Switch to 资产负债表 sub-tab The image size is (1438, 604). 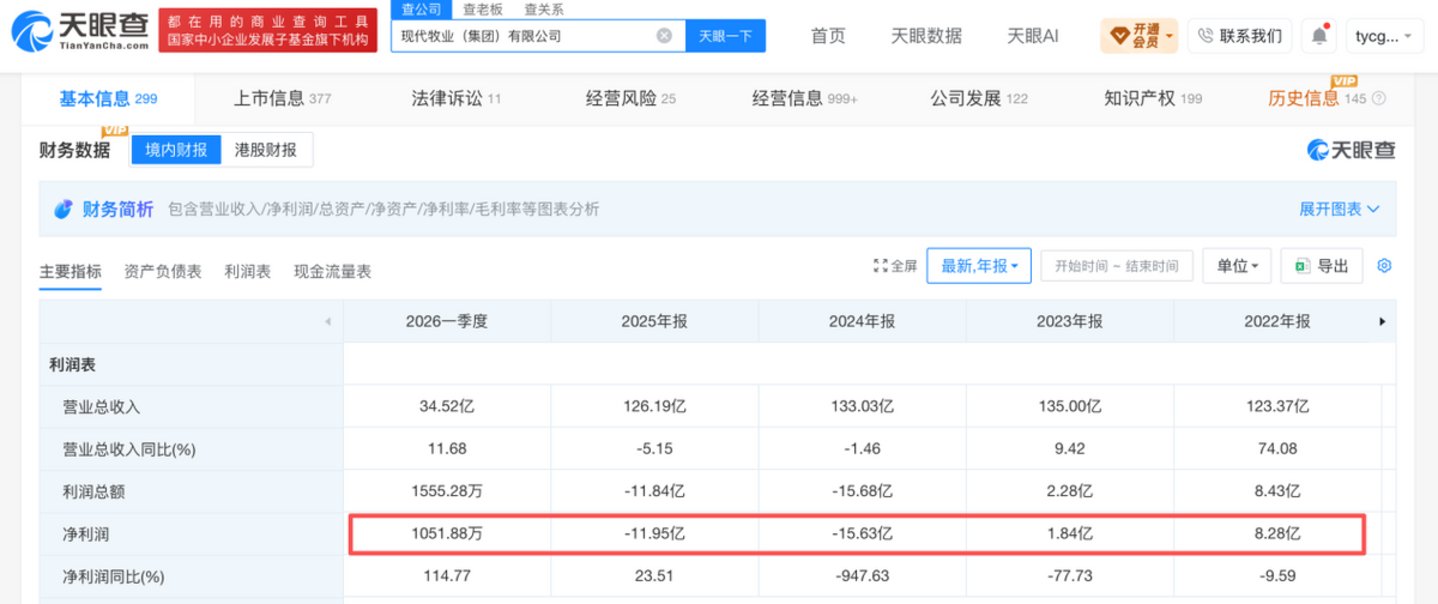(163, 271)
